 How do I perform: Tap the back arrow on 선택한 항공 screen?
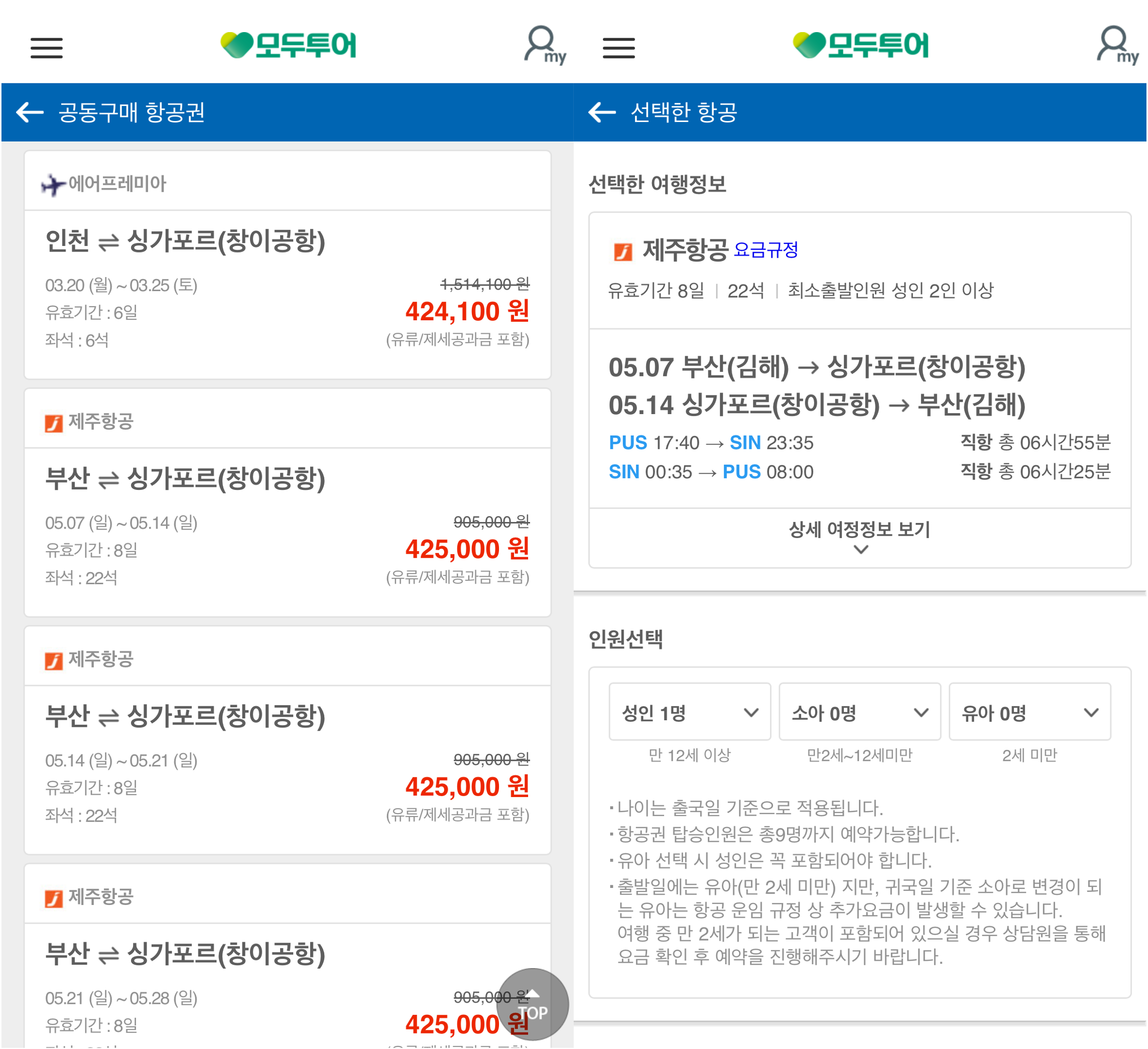coord(601,112)
